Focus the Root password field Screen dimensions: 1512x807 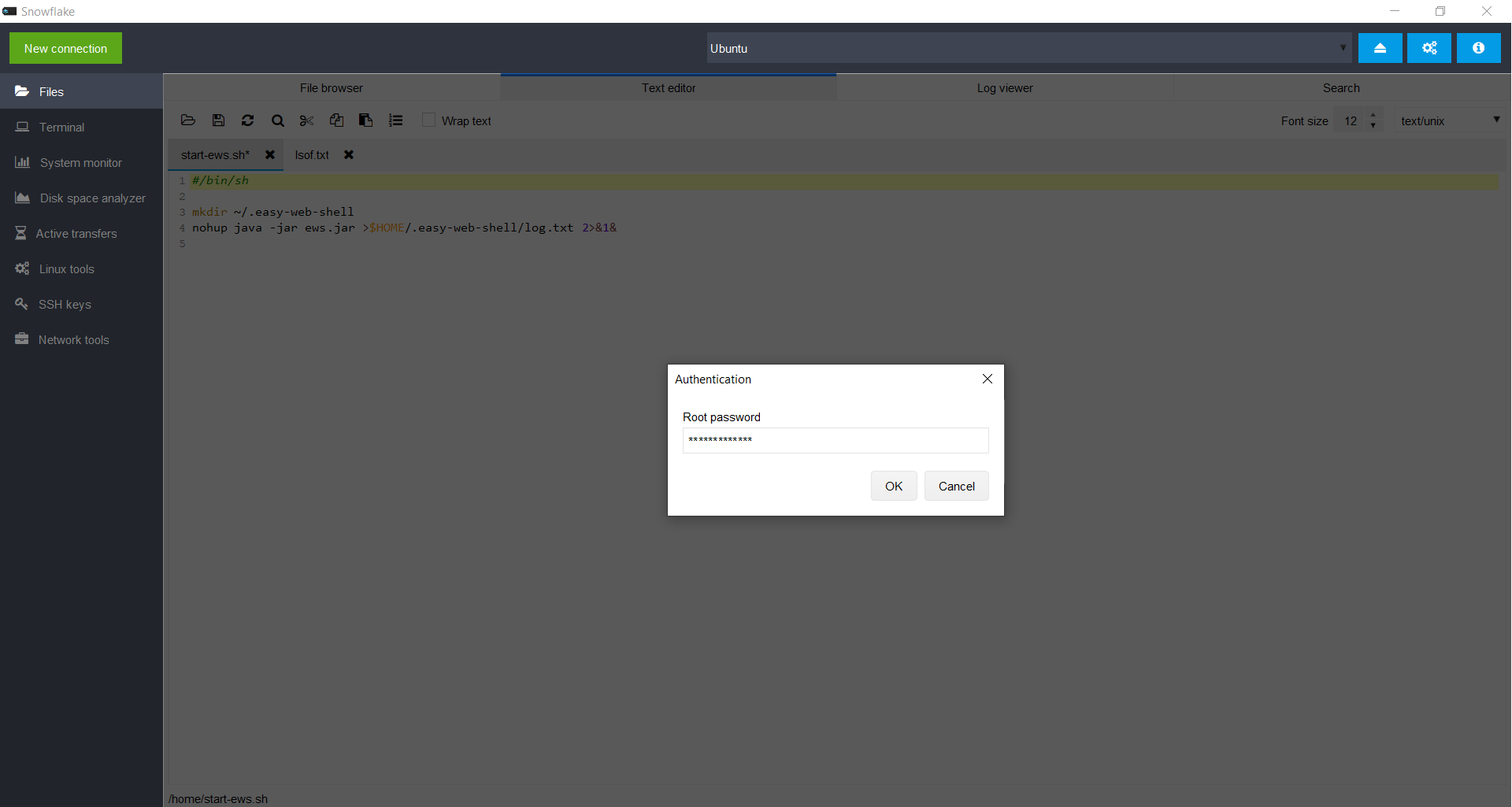836,440
